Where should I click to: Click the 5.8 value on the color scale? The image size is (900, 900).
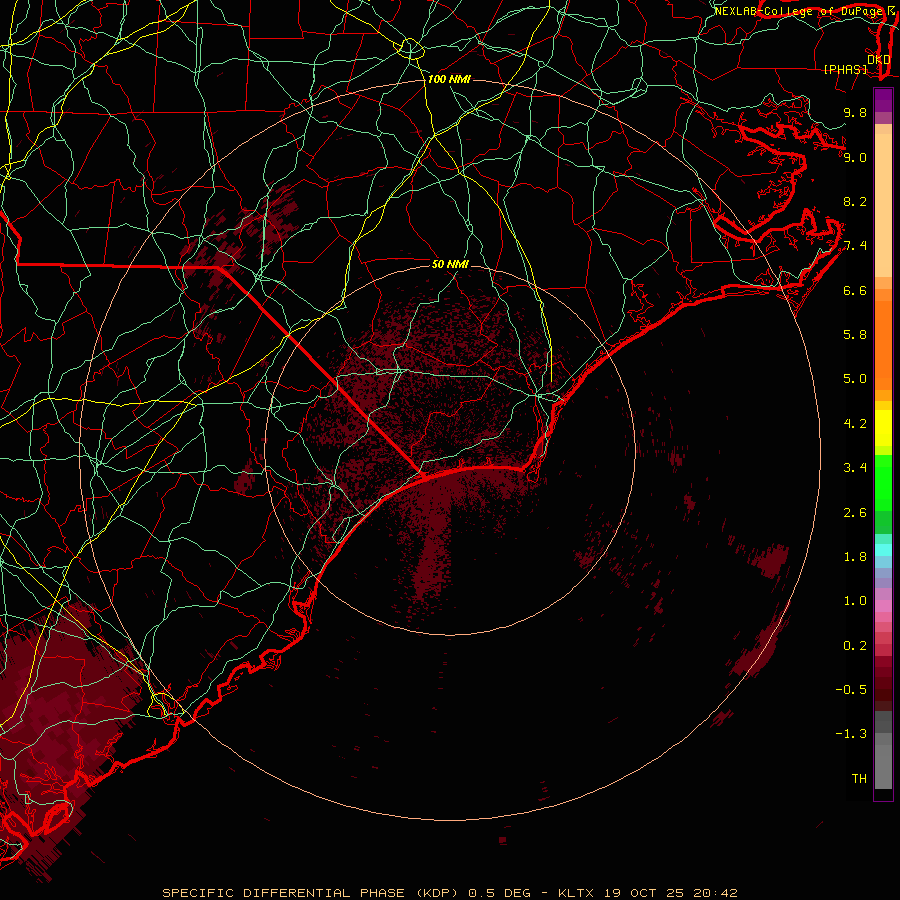855,335
